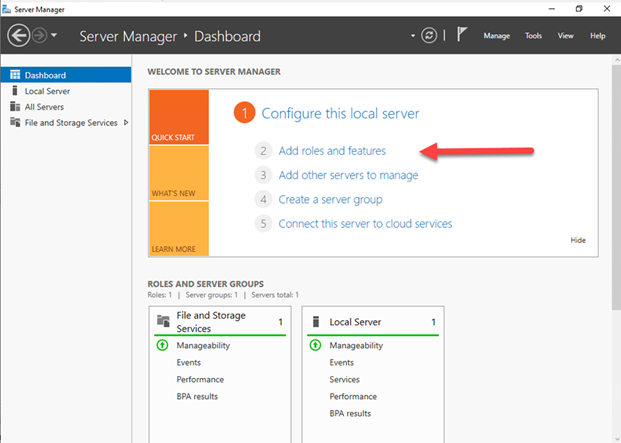Open the Tools menu

(533, 36)
